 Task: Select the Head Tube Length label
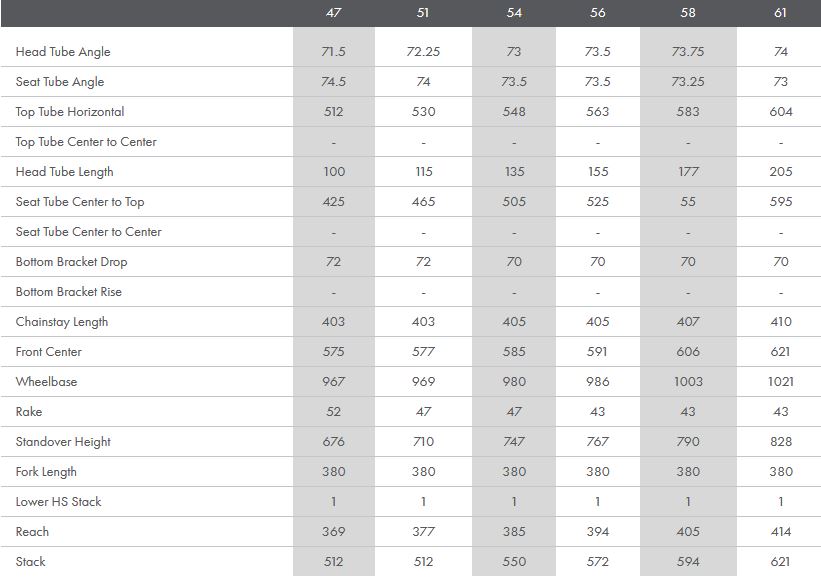[64, 172]
